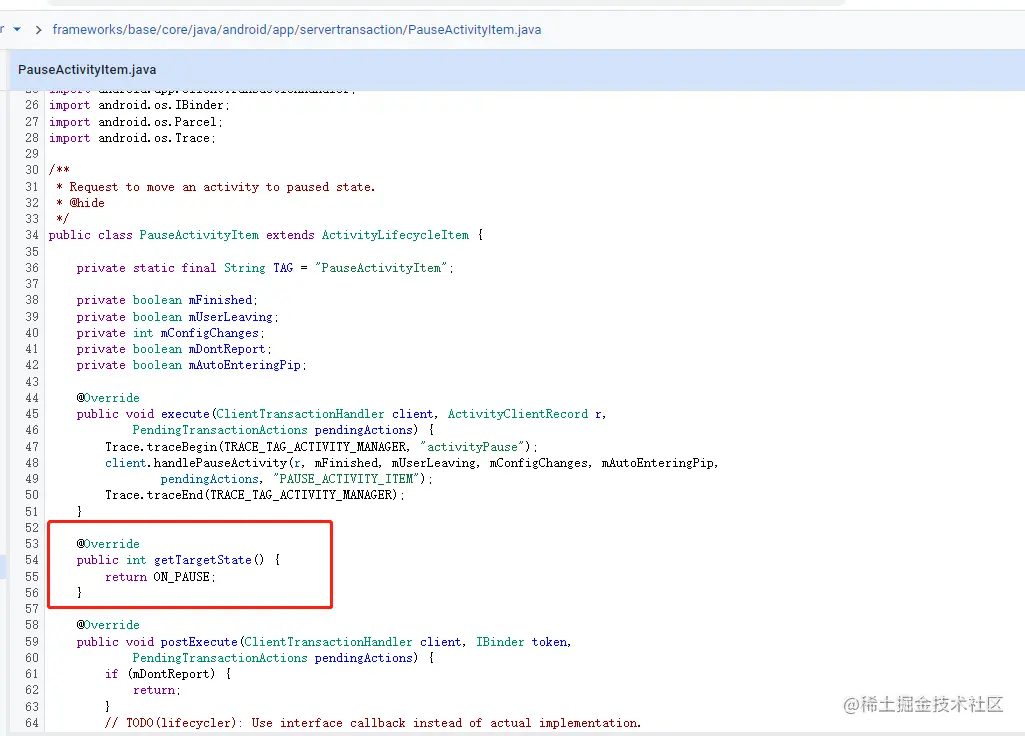Select line number 34 in the gutter
The width and height of the screenshot is (1025, 736).
(32, 235)
